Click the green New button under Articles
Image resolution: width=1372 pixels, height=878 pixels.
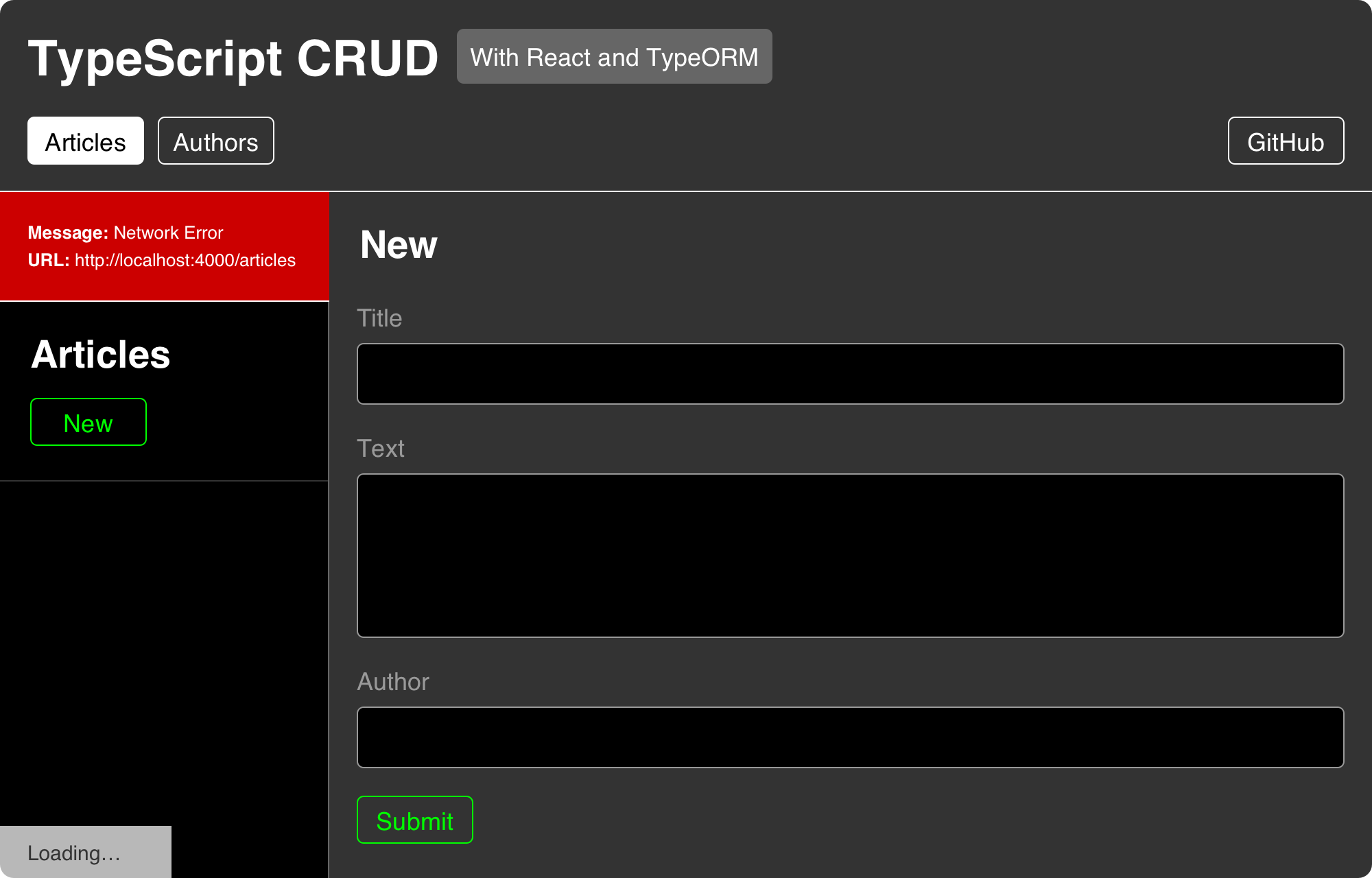pos(88,422)
